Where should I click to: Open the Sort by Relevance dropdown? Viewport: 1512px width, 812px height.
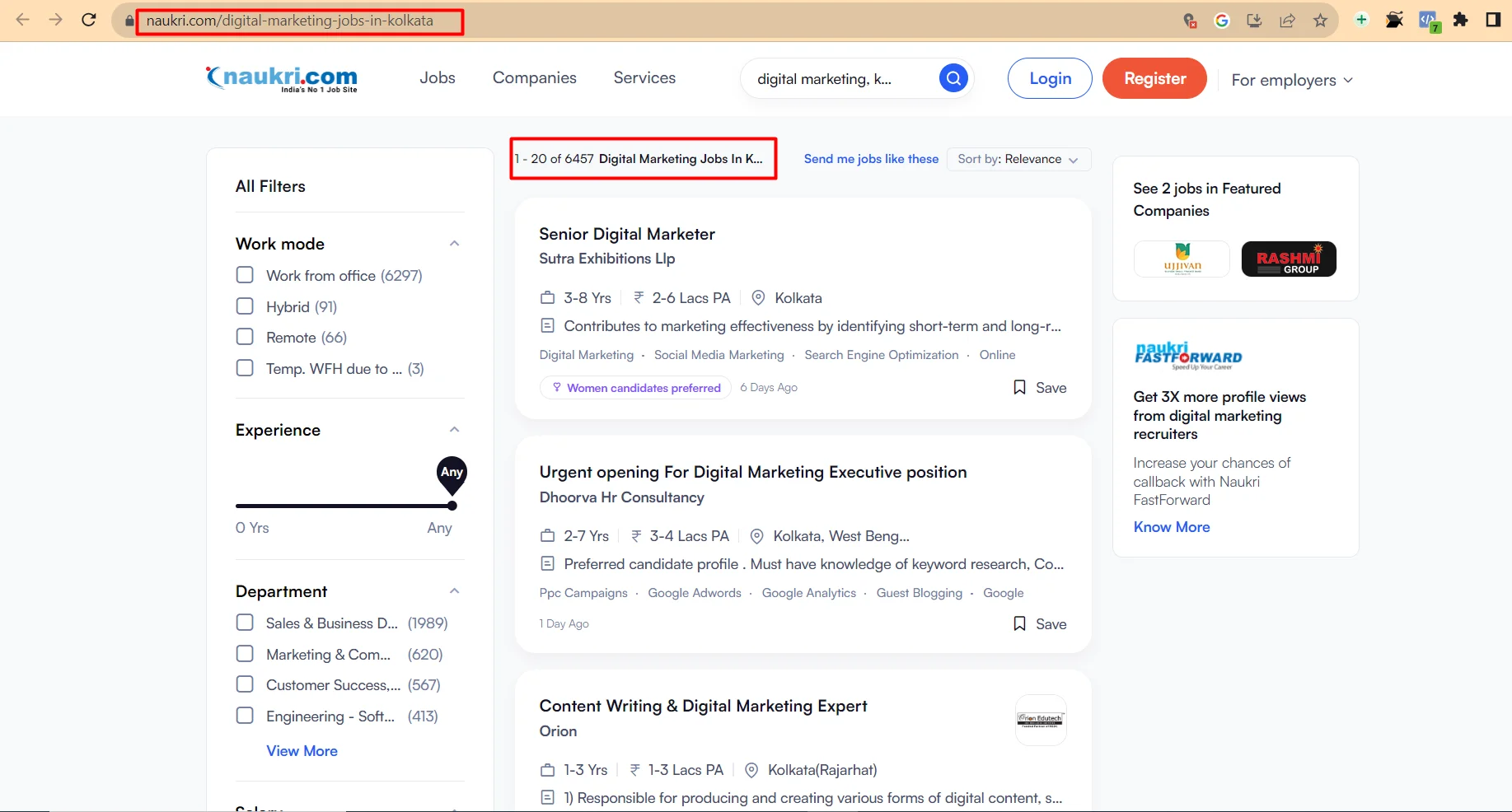click(x=1018, y=159)
